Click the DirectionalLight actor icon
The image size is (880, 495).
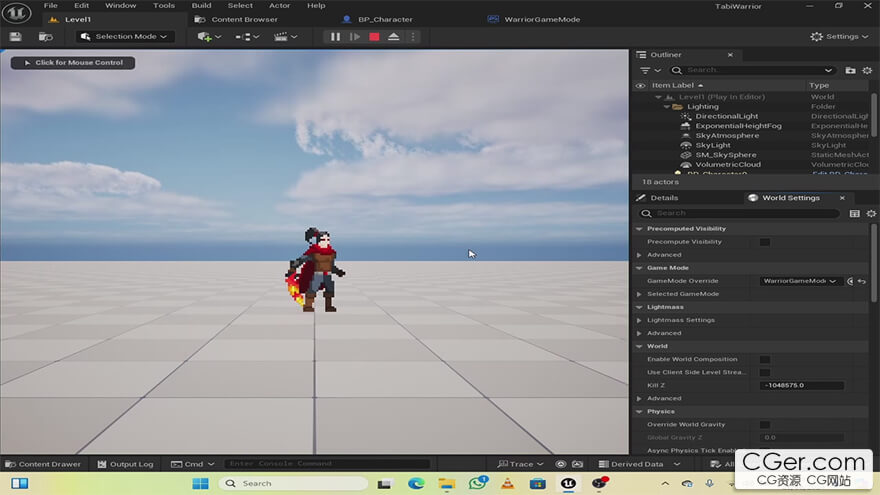(x=686, y=116)
